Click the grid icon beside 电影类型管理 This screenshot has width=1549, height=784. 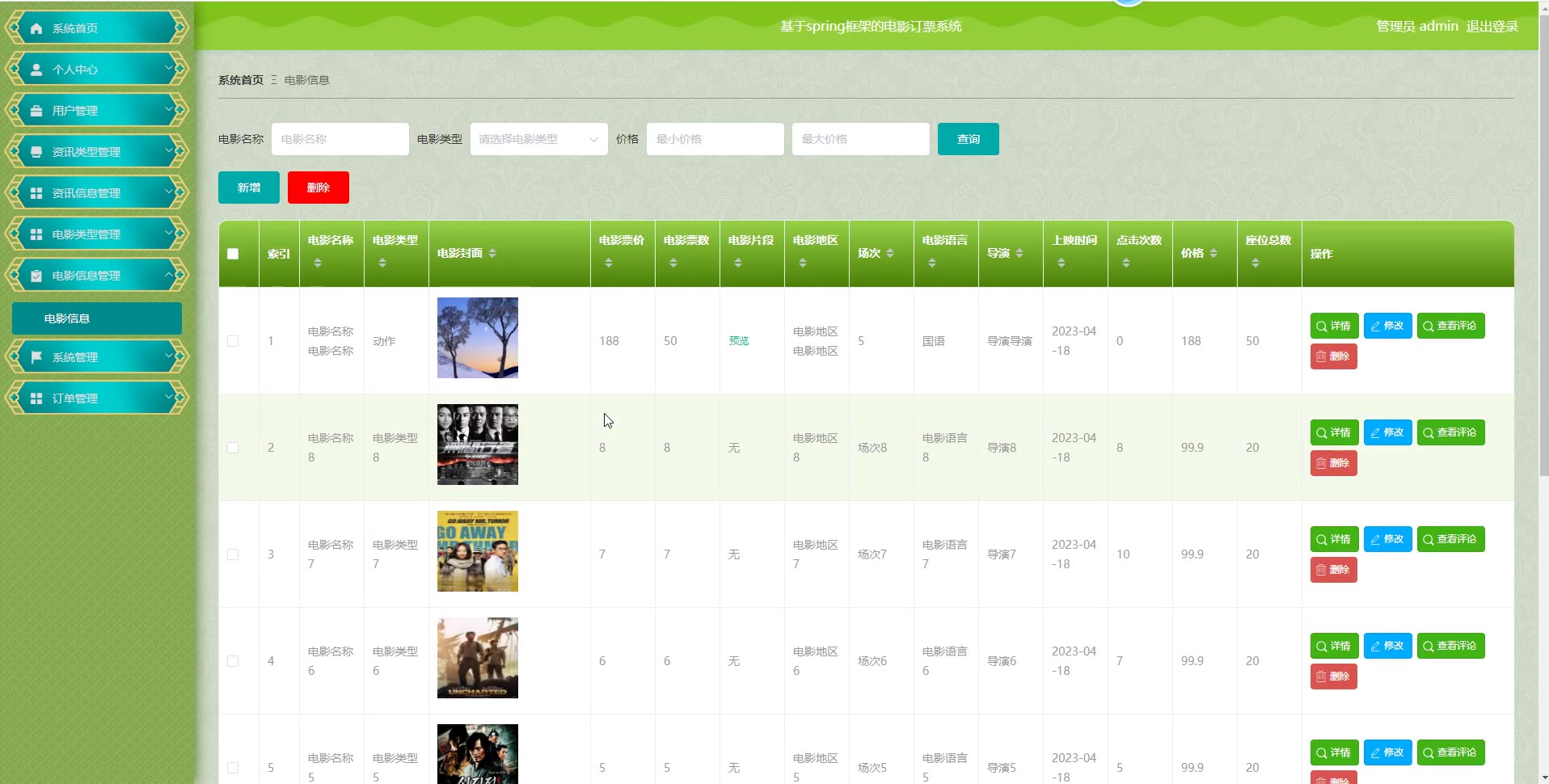[36, 234]
